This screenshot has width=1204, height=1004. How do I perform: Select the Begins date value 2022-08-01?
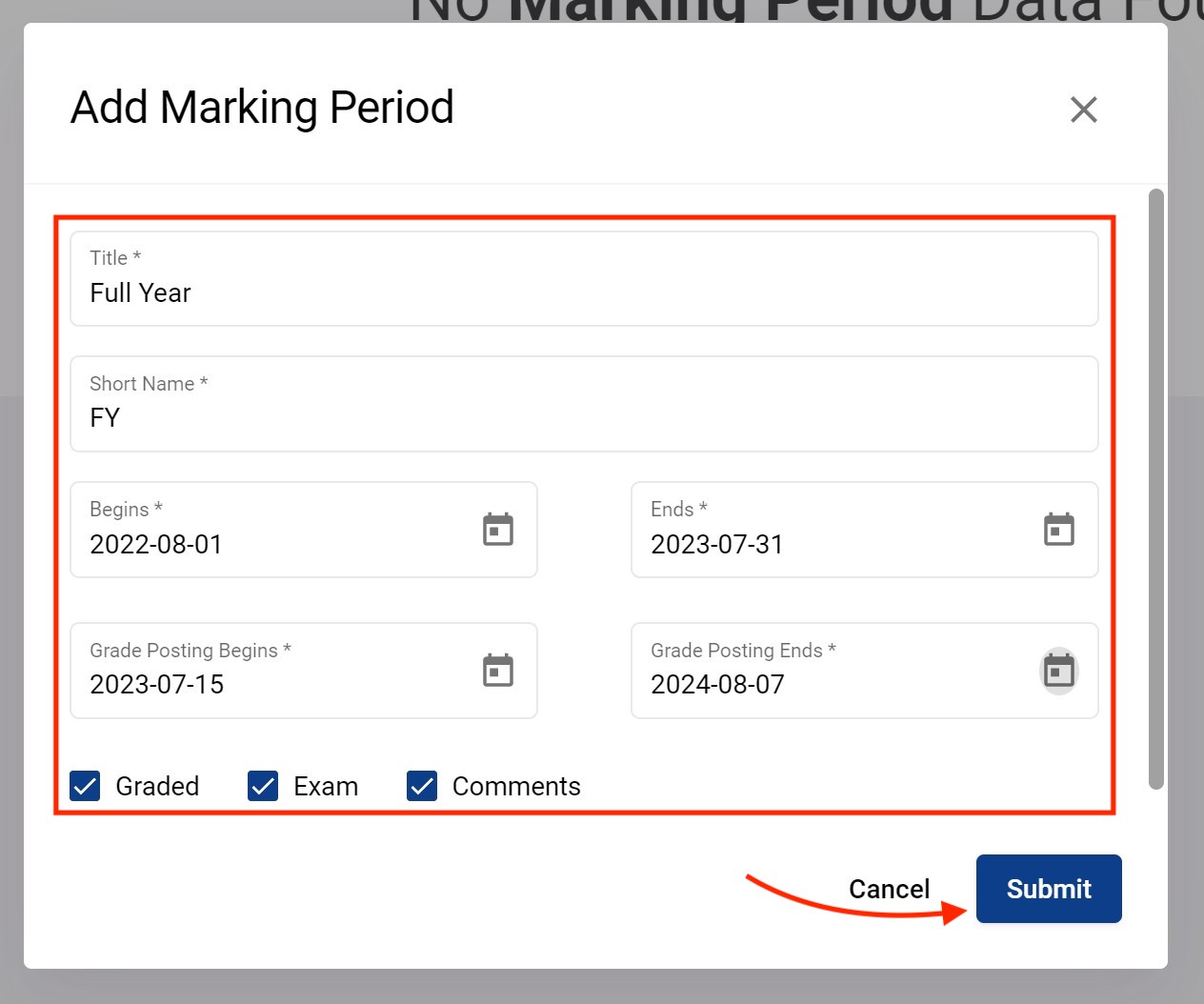point(157,544)
